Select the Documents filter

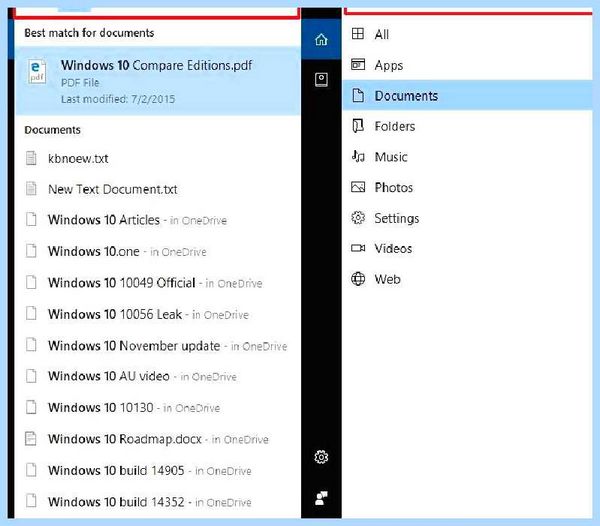tap(467, 95)
